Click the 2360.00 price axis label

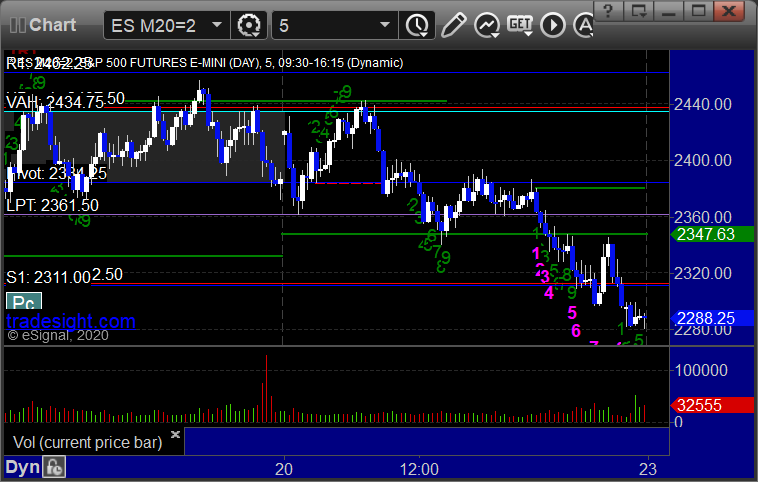coord(703,217)
